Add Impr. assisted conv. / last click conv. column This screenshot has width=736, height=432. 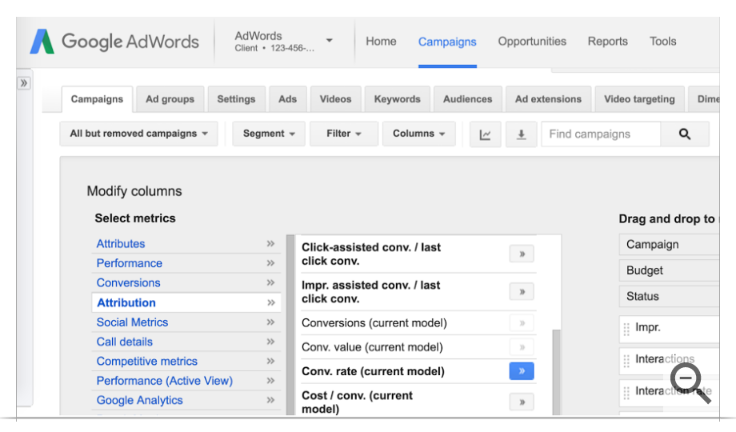tap(521, 292)
